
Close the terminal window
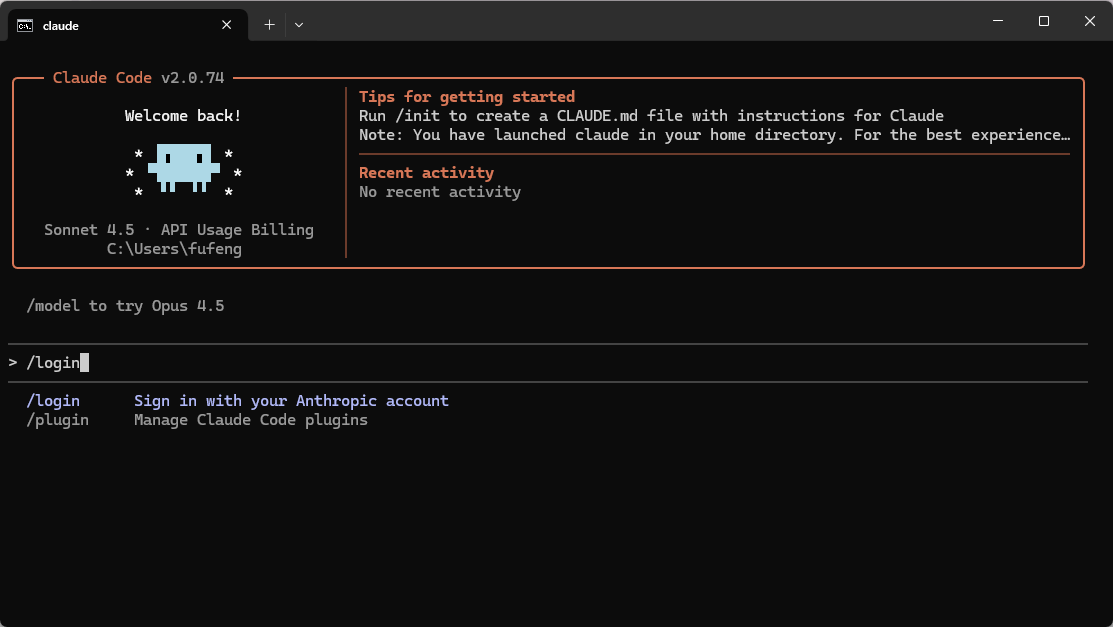(1090, 21)
